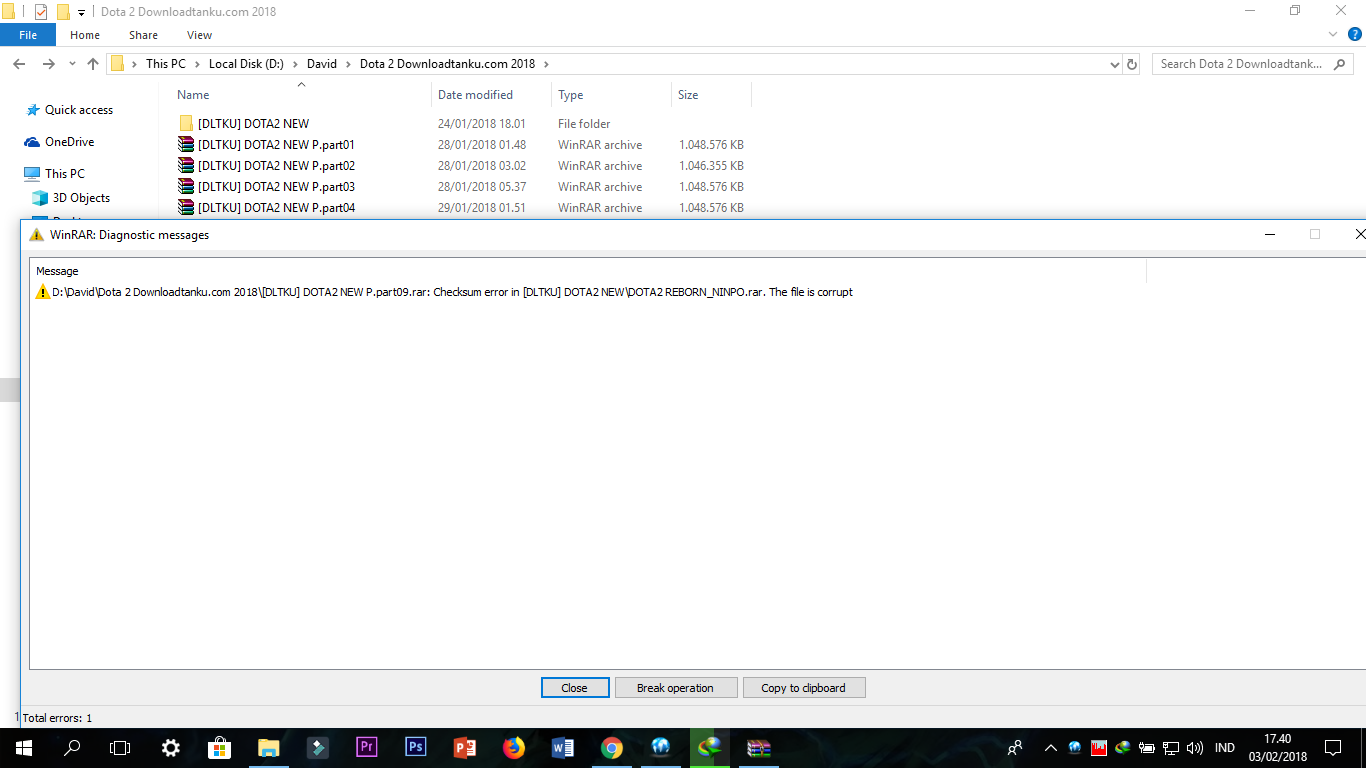
Task: Click the Properties icon in quick access toolbar
Action: pyautogui.click(x=41, y=12)
